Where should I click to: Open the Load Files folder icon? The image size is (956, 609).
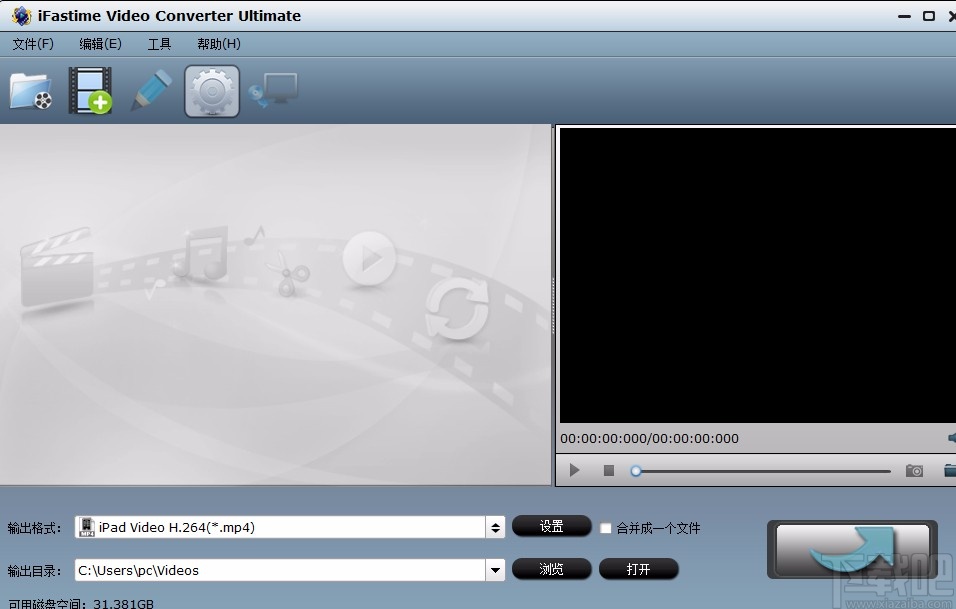31,90
